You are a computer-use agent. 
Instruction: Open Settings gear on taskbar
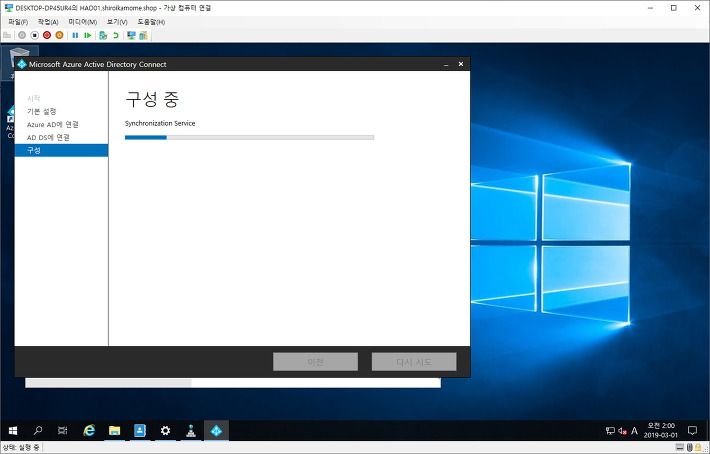coord(165,430)
